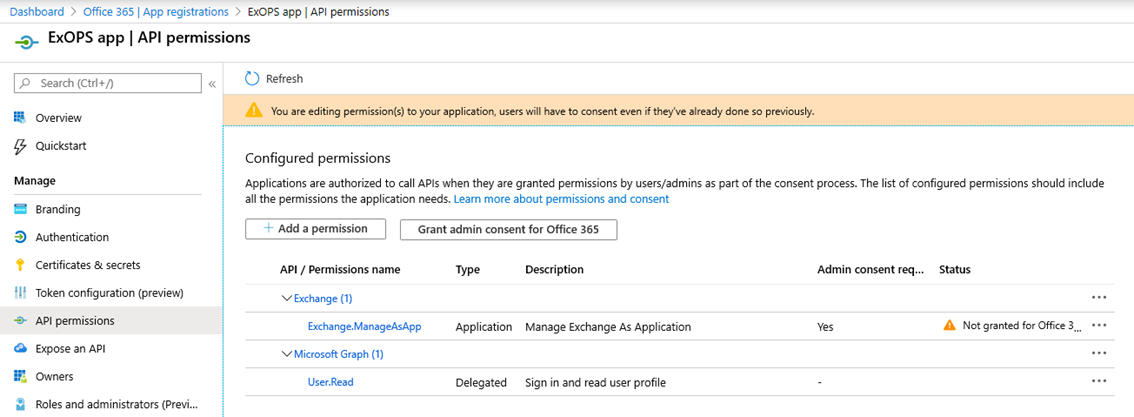Click the Expose an API cloud icon
Viewport: 1134px width, 417px height.
pyautogui.click(x=21, y=348)
